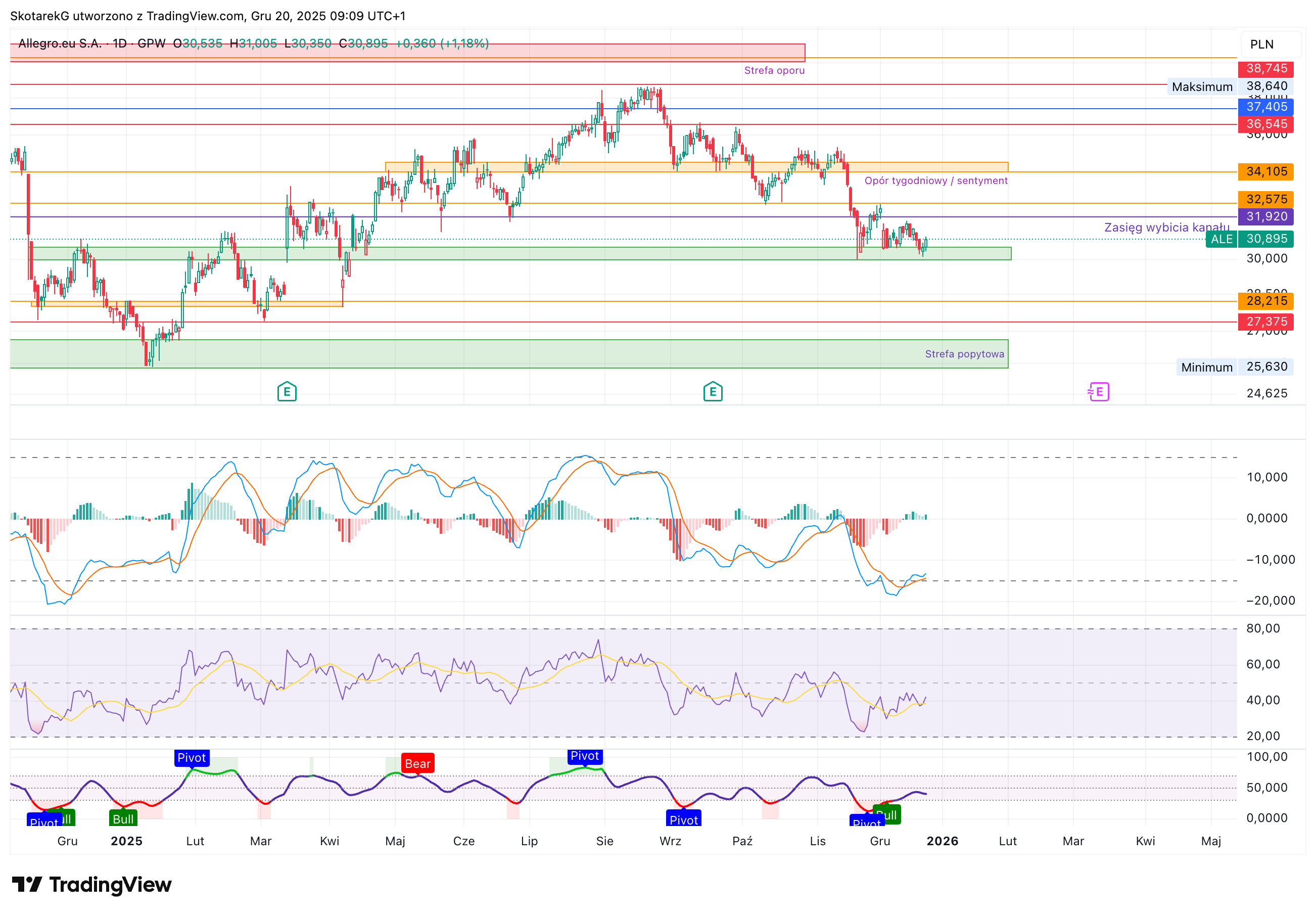The width and height of the screenshot is (1316, 915).
Task: Click the TradingView logo at bottom left
Action: pyautogui.click(x=91, y=884)
